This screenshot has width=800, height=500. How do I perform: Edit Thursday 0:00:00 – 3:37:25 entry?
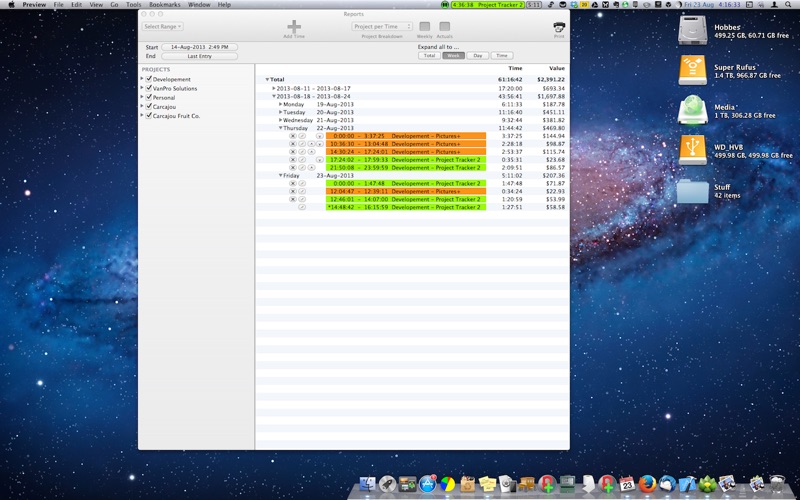pos(302,136)
